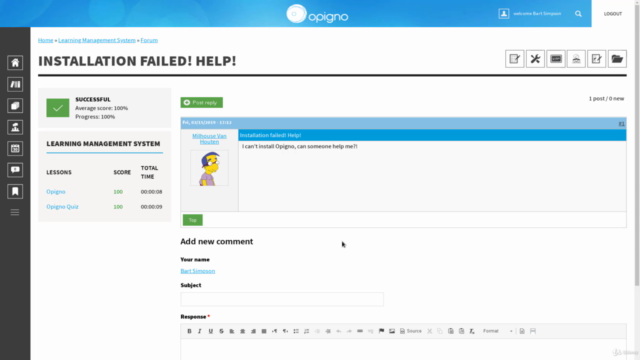Insert a bulleted list in editor

[x=296, y=331]
